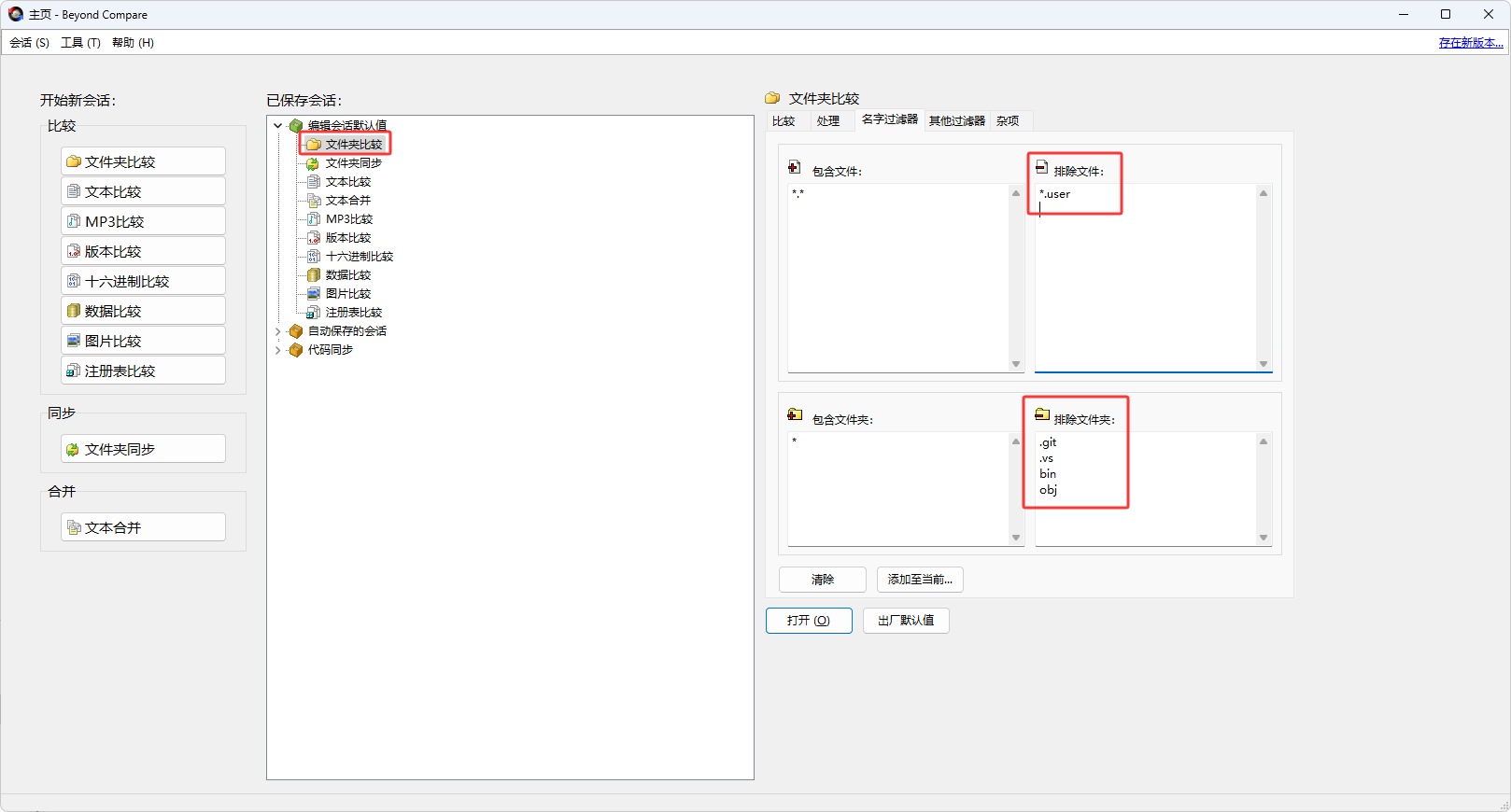Click the 排除文件夹 minus-folder icon
This screenshot has width=1511, height=812.
point(1042,414)
